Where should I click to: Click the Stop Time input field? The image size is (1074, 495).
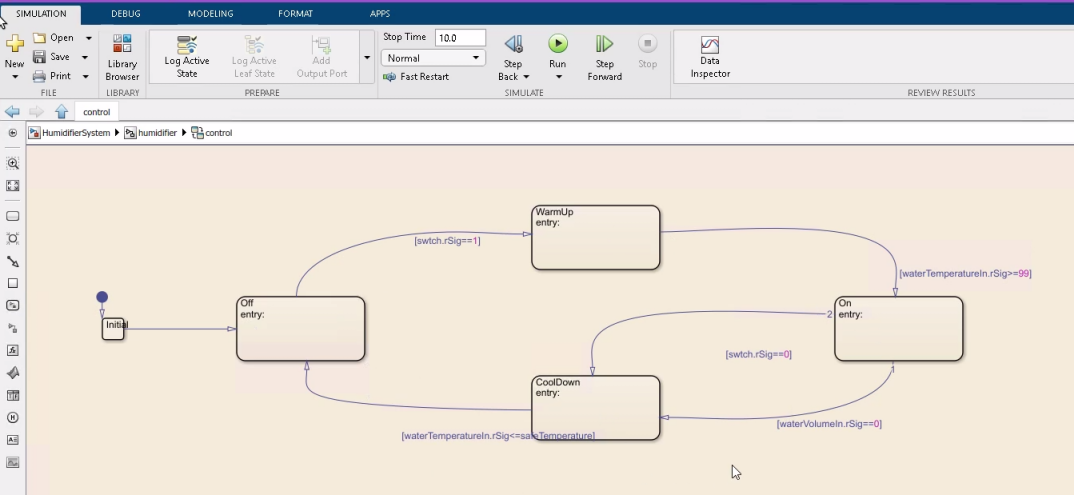(x=459, y=38)
